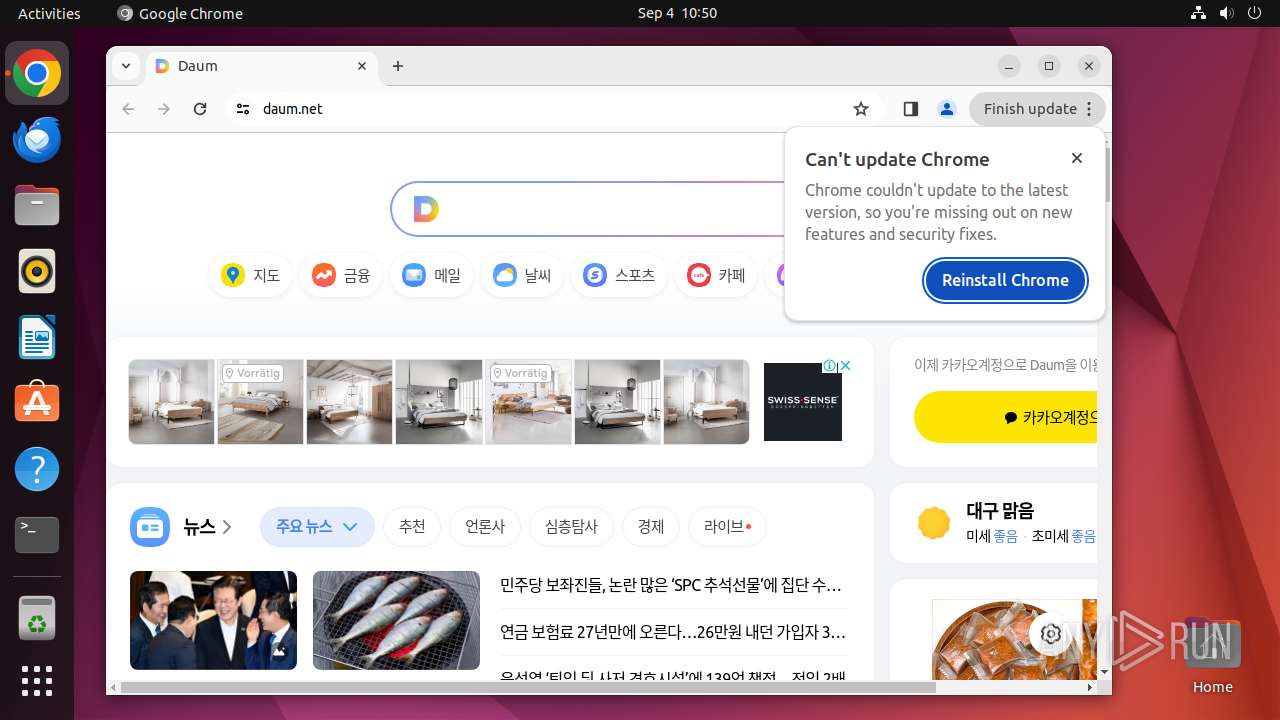Screen dimensions: 1280x720
Task: Open the sports (스포츠) shortcut
Action: [619, 275]
